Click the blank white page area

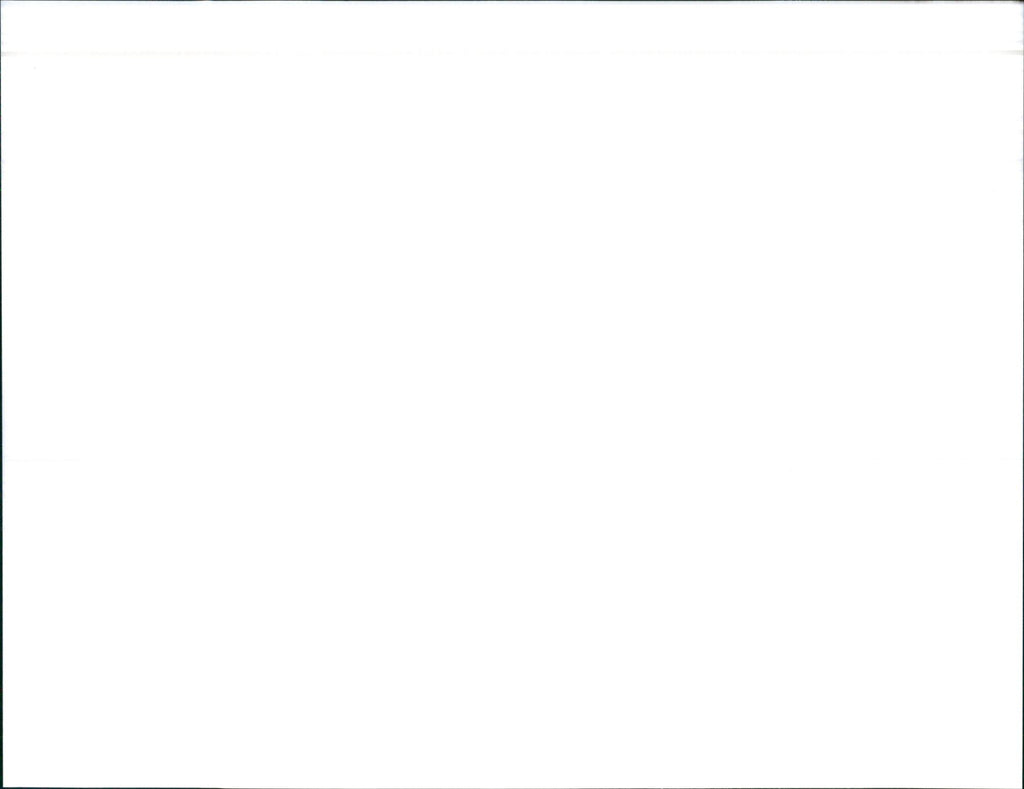tap(512, 421)
